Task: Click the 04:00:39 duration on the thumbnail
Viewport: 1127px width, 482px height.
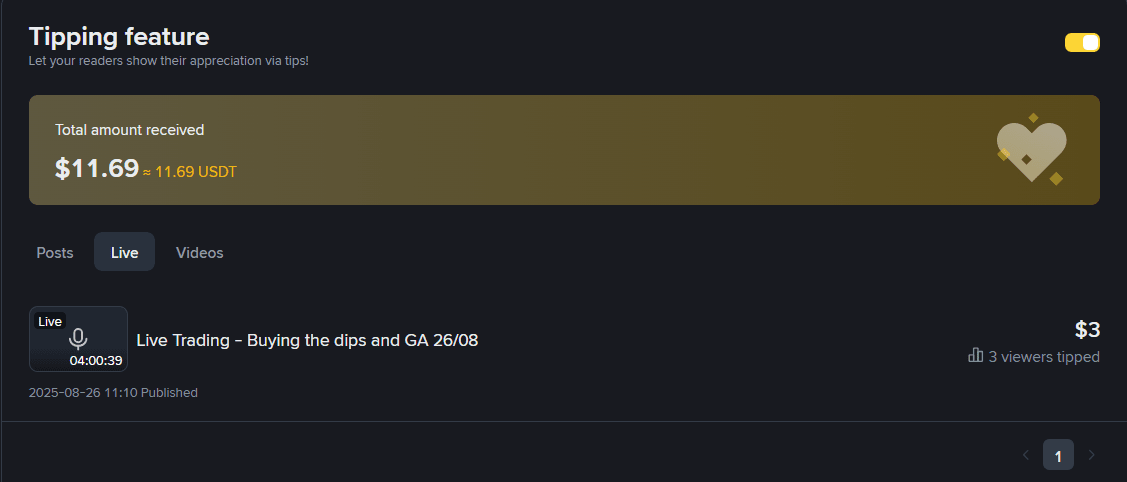Action: (96, 360)
